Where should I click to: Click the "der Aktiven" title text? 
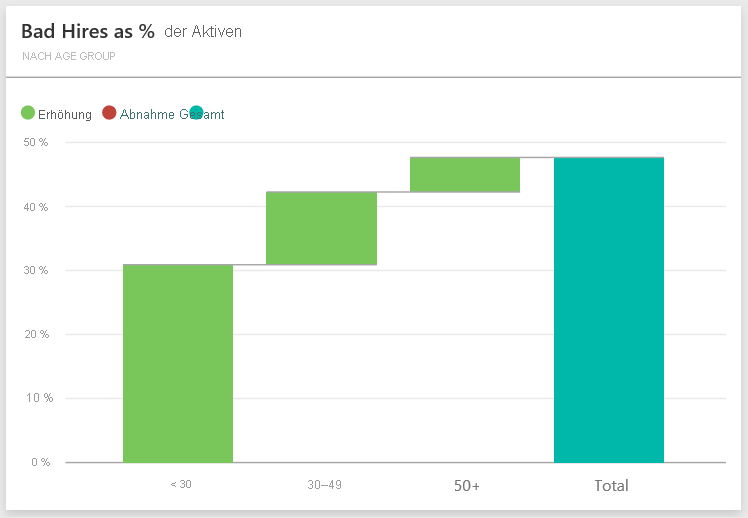coord(203,32)
